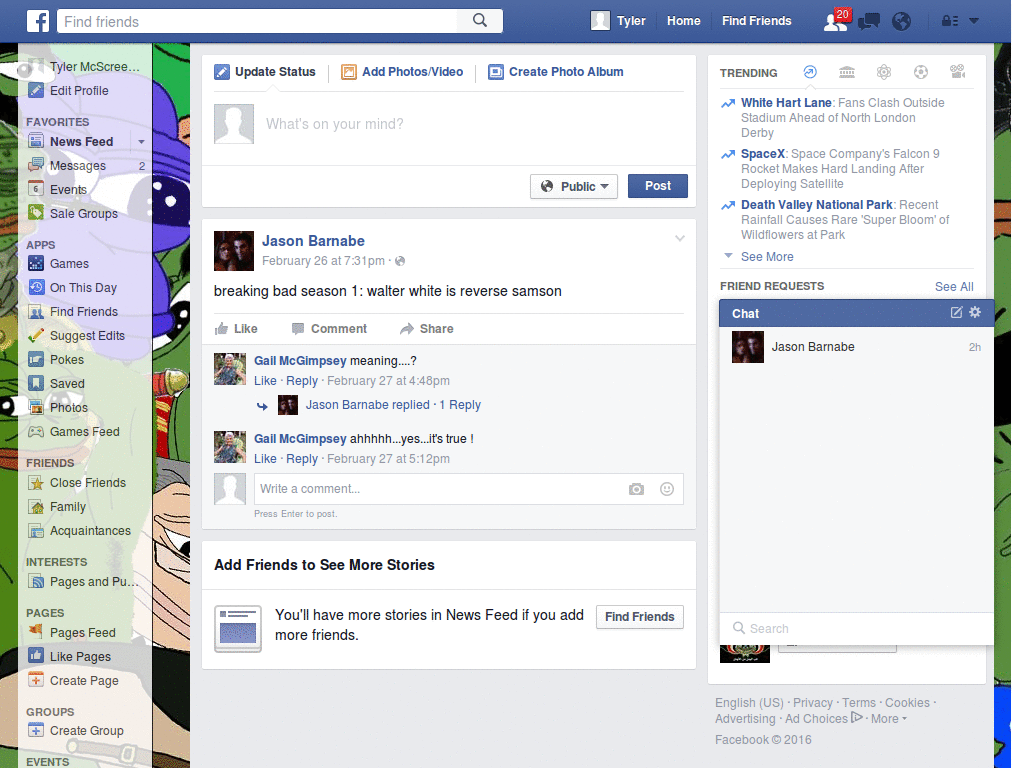Go to Home in top bar

[x=684, y=21]
